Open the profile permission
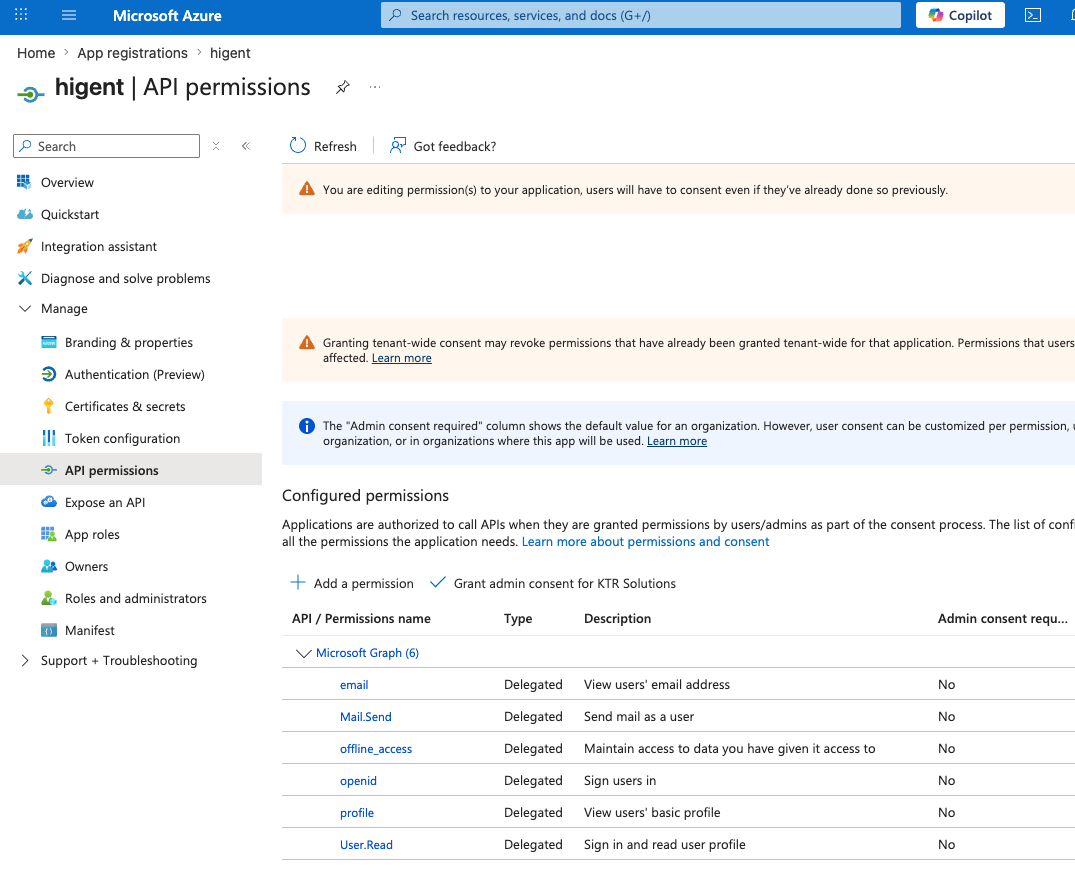 click(x=357, y=813)
